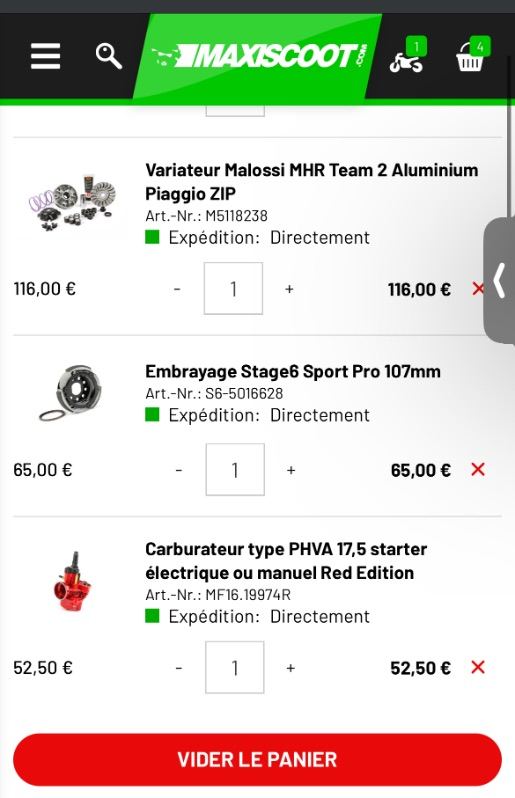Image resolution: width=515 pixels, height=798 pixels.
Task: Expand the grey side panel chevron
Action: tap(500, 280)
